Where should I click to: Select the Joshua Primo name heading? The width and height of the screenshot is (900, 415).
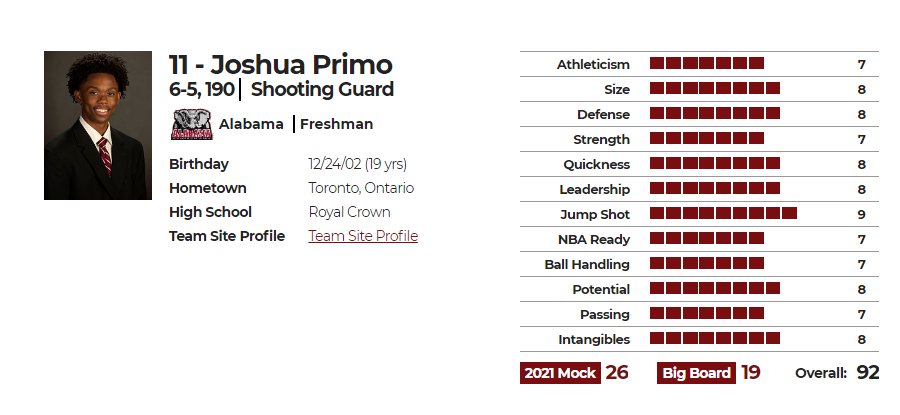pos(281,64)
